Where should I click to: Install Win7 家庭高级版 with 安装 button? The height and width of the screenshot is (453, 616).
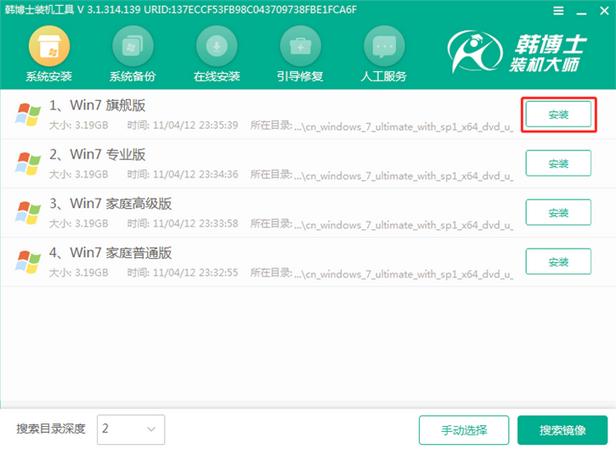559,212
